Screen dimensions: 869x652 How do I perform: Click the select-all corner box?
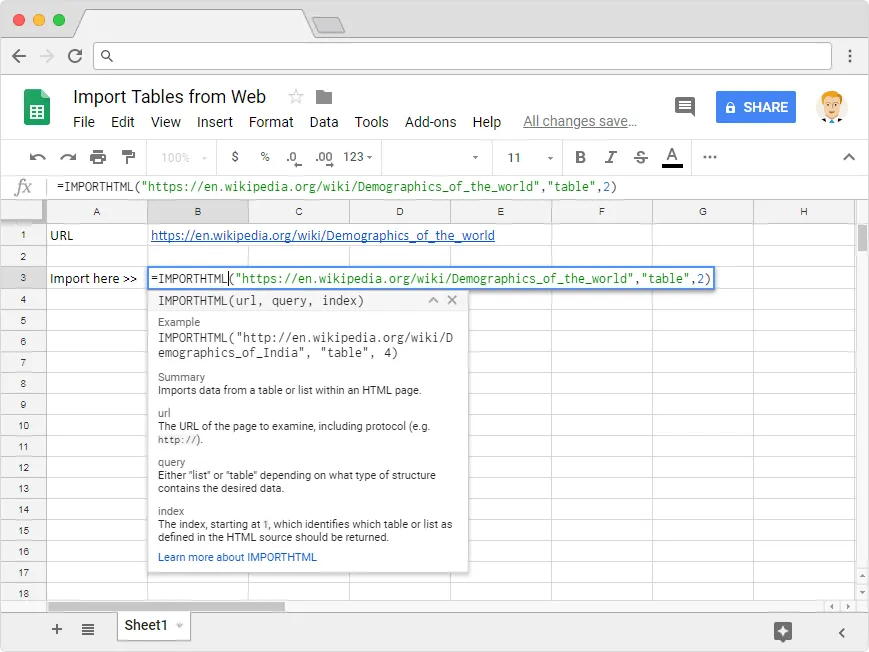pos(23,211)
